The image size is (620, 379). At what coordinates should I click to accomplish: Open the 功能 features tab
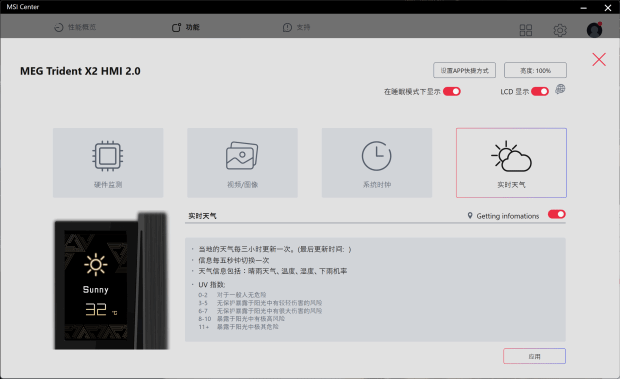coord(186,27)
